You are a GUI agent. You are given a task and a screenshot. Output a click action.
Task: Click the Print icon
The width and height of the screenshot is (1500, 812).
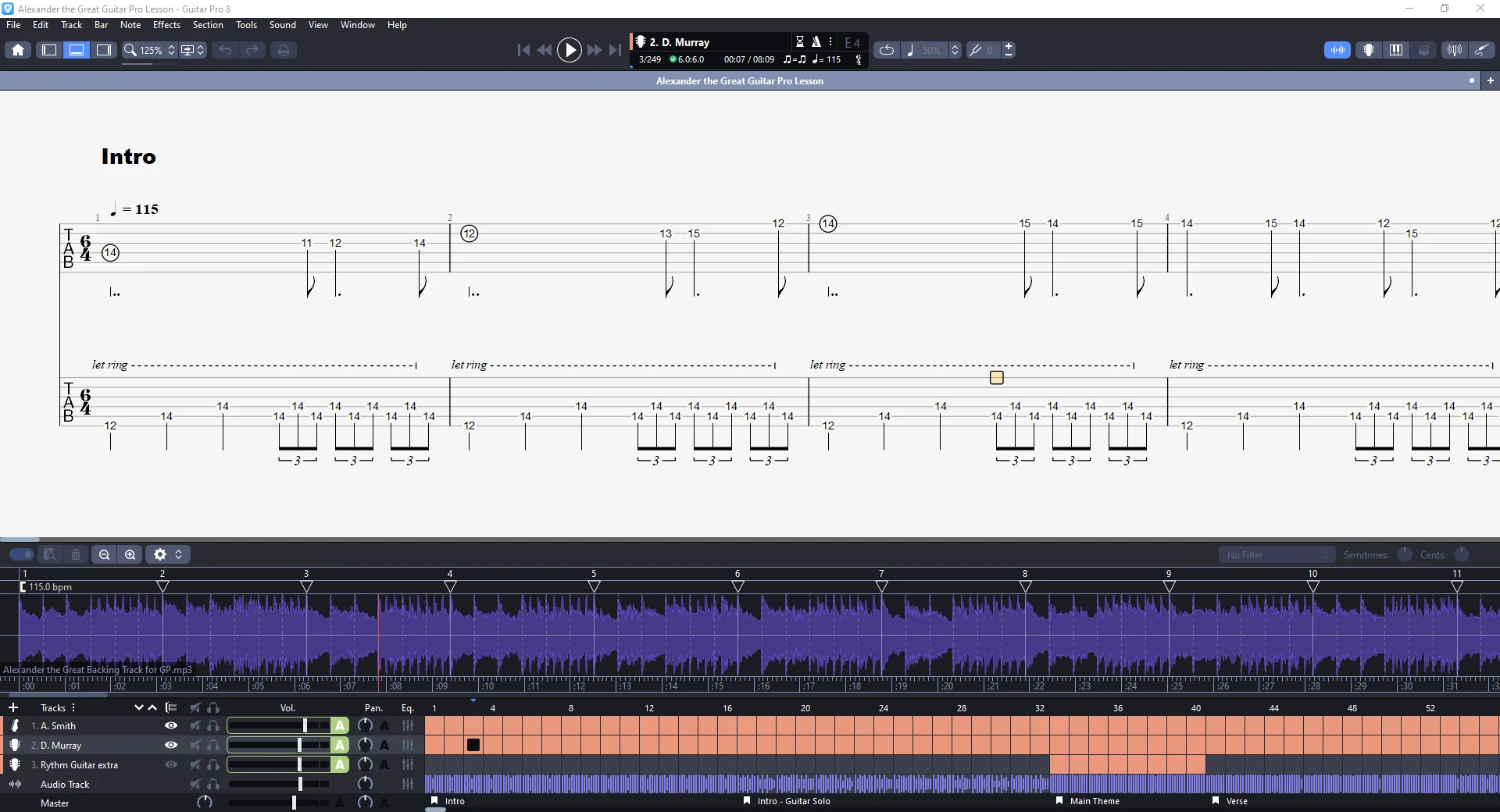click(x=283, y=50)
